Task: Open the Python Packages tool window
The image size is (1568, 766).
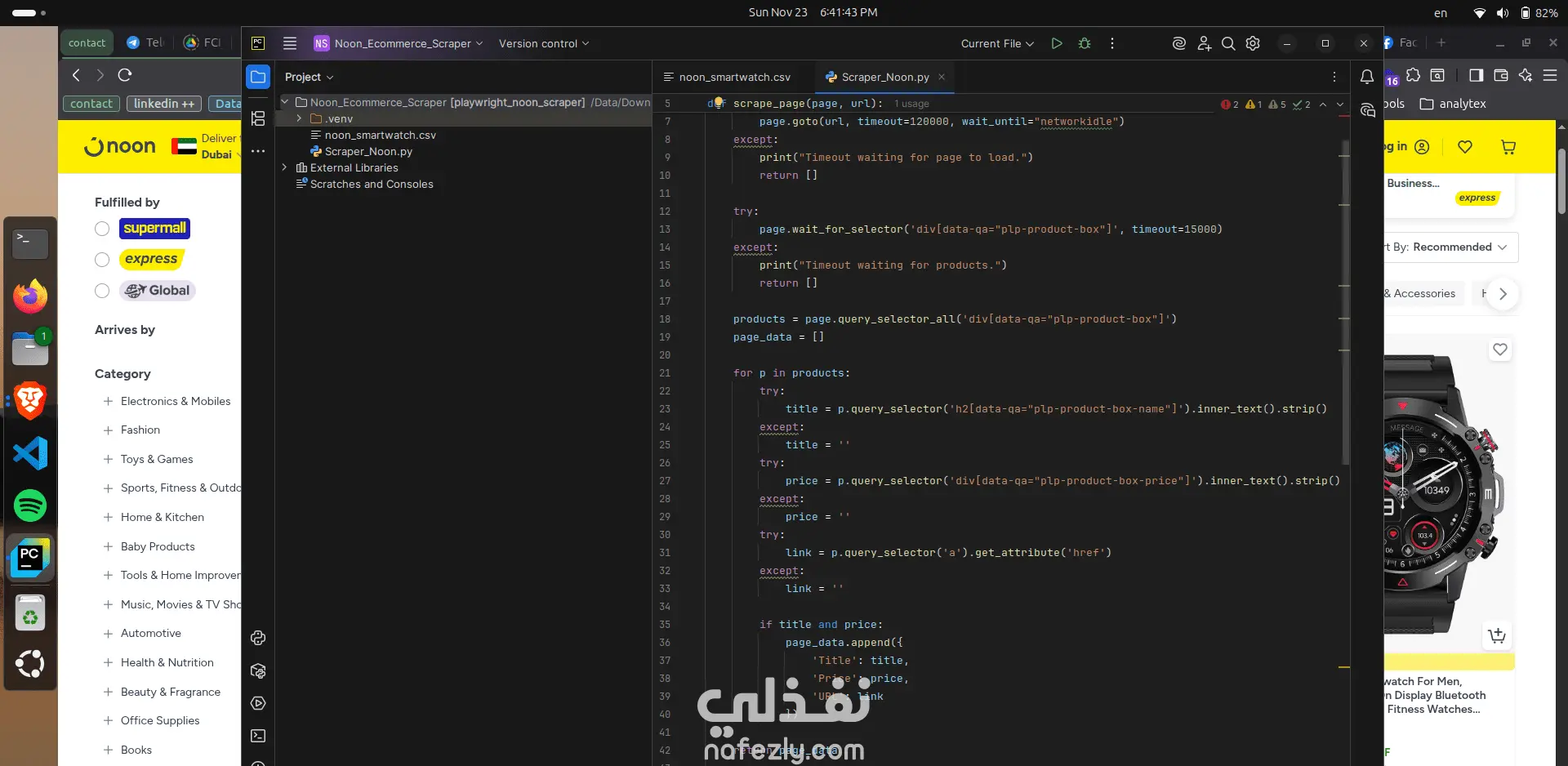Action: click(258, 671)
